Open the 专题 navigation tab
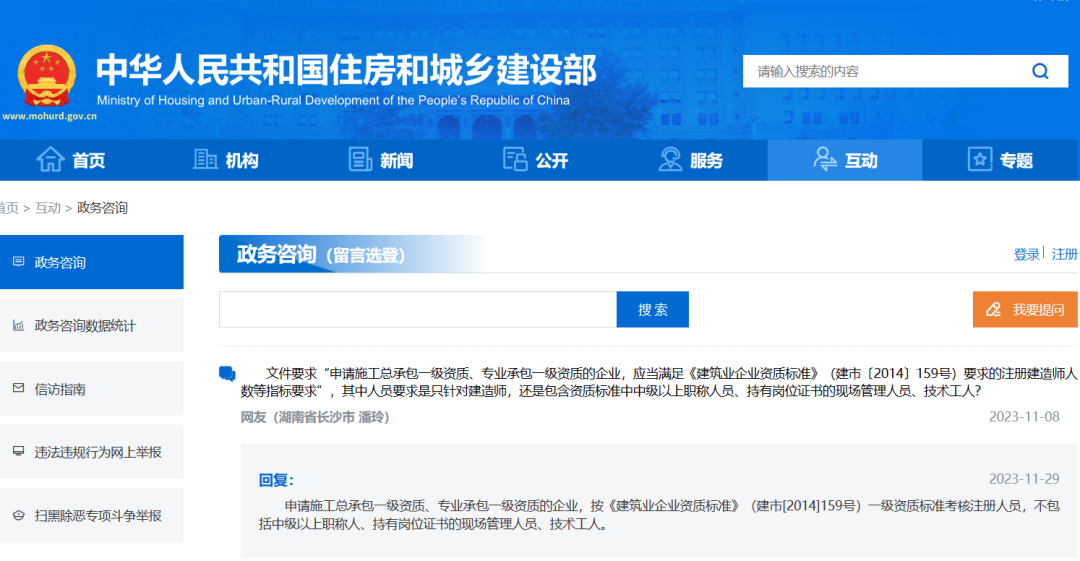Screen dimensions: 1080x561 pyautogui.click(x=1000, y=160)
